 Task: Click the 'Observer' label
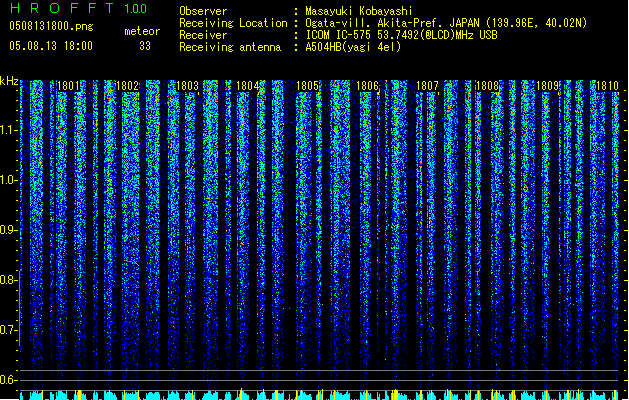point(203,11)
